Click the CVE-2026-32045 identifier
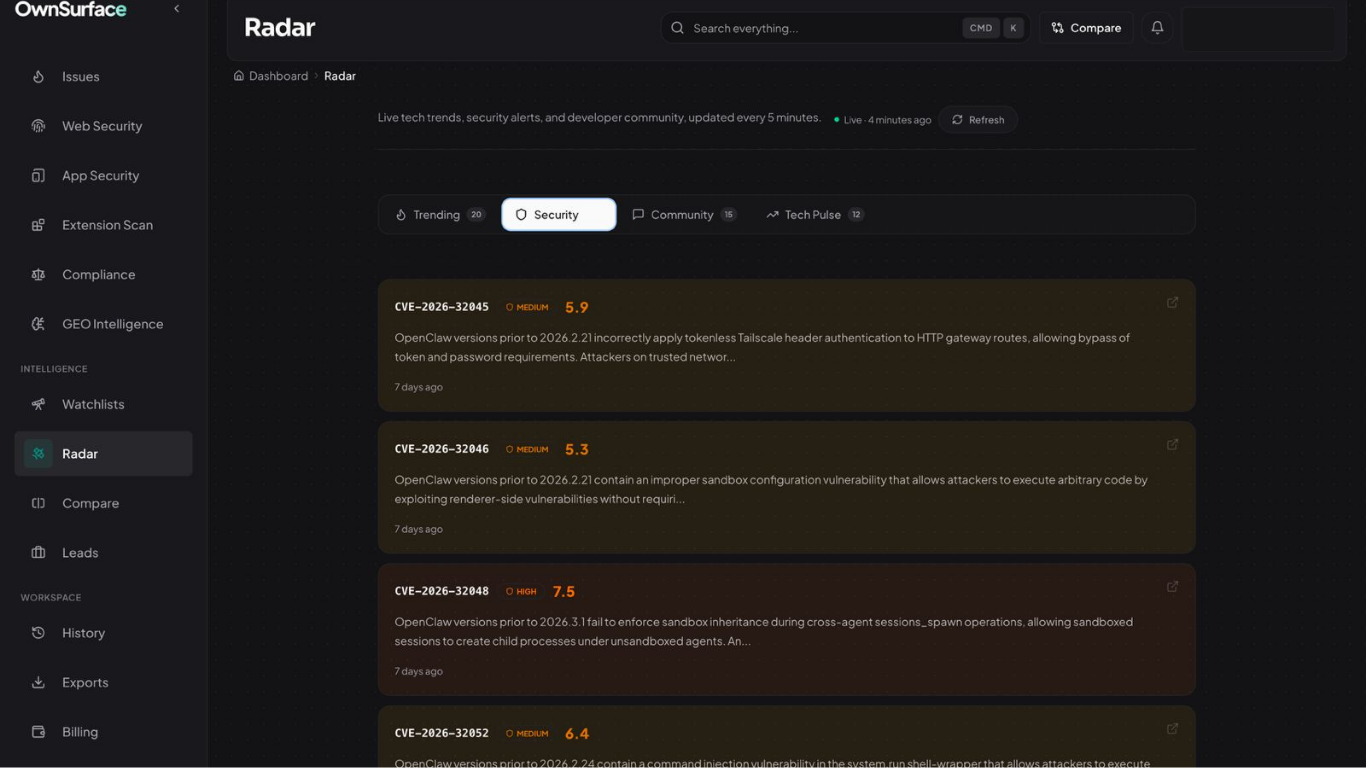The height and width of the screenshot is (768, 1366). (442, 307)
